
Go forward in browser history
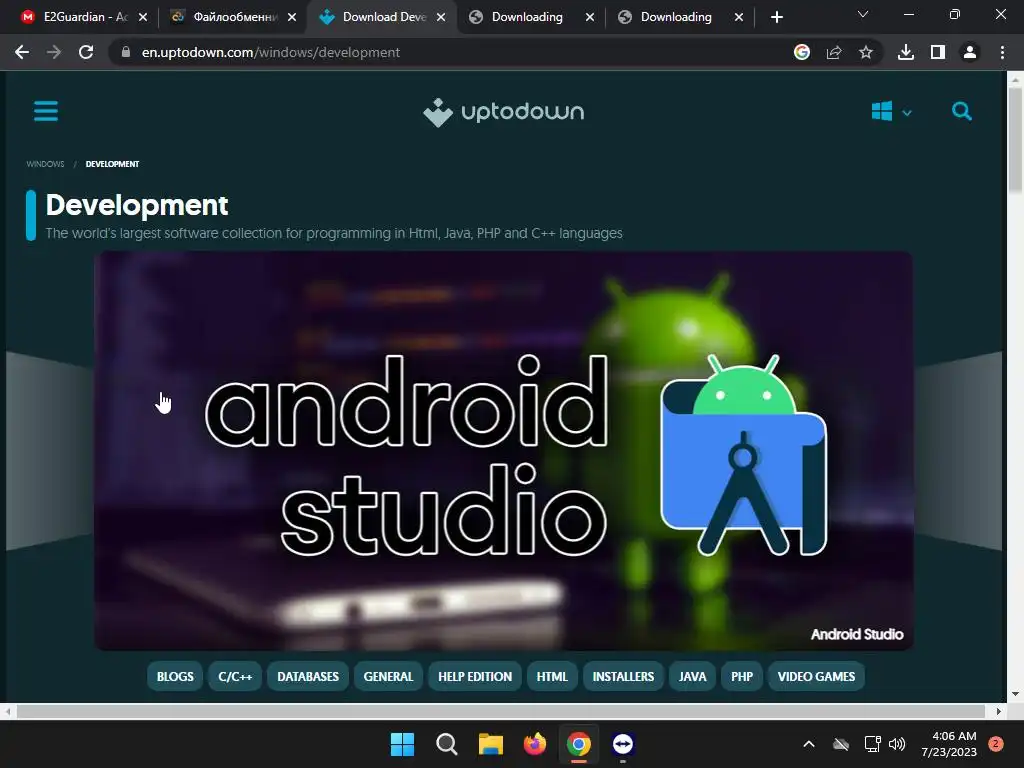pos(54,52)
